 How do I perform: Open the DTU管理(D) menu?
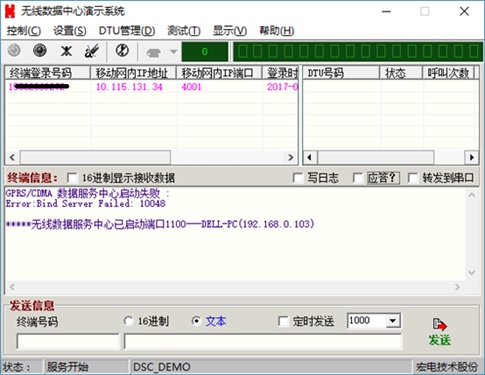[x=127, y=31]
